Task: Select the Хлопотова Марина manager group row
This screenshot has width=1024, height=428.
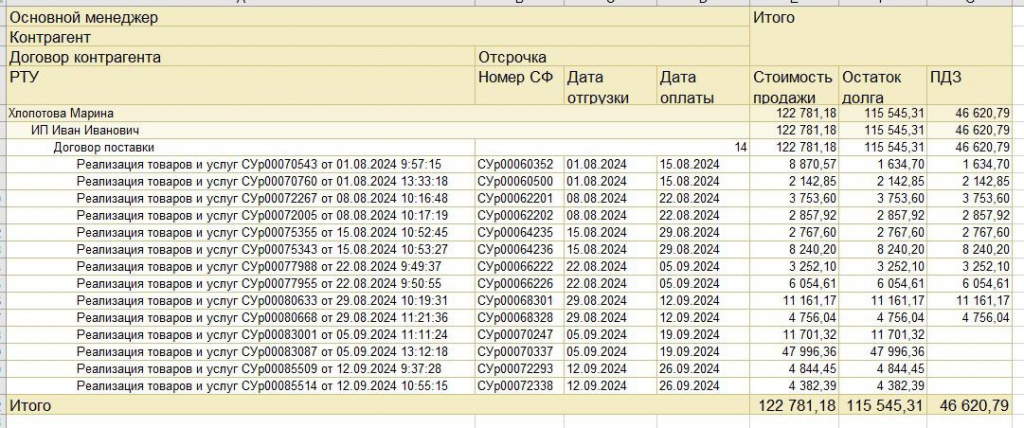Action: pyautogui.click(x=61, y=114)
